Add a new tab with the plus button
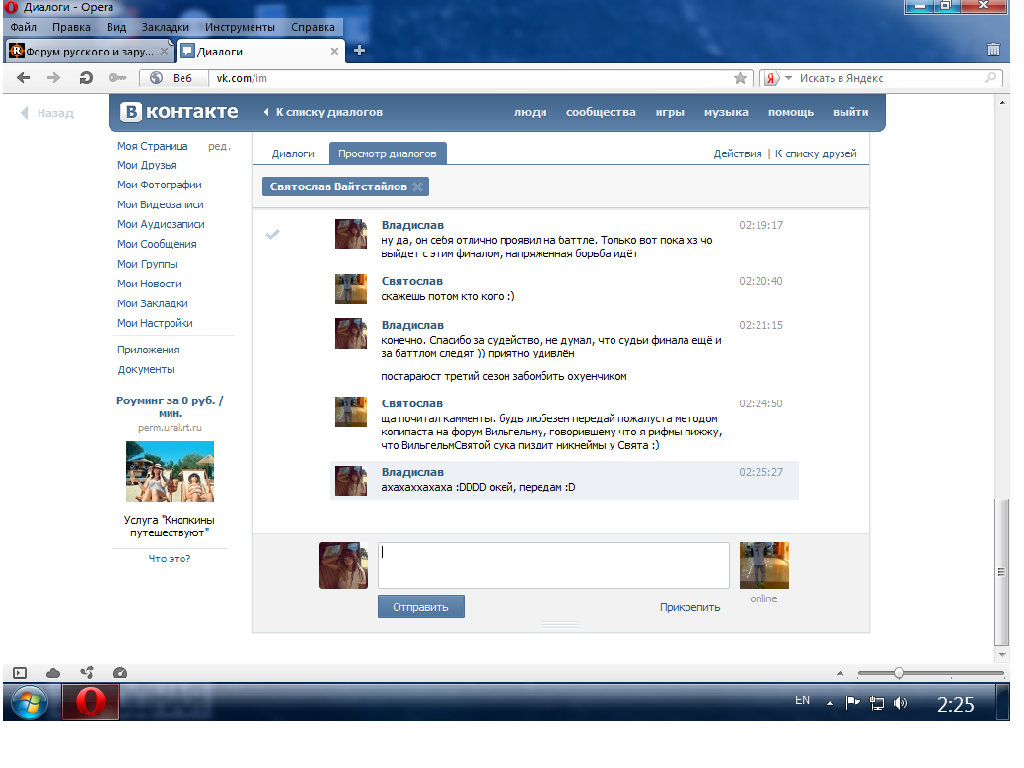Screen dimensions: 1024x768 tap(359, 50)
